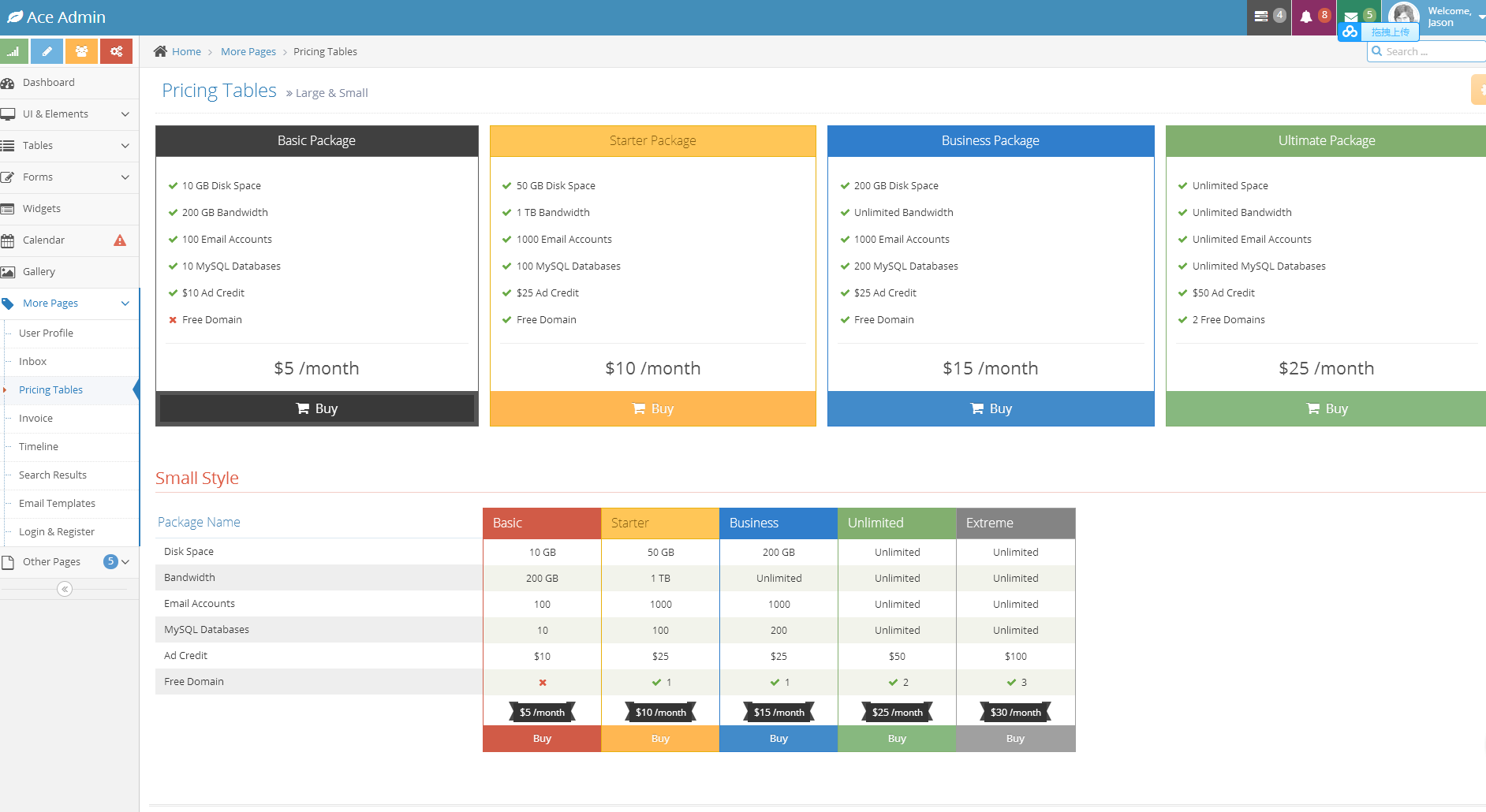
Task: Click the blue pencil shortcut button
Action: click(x=47, y=51)
